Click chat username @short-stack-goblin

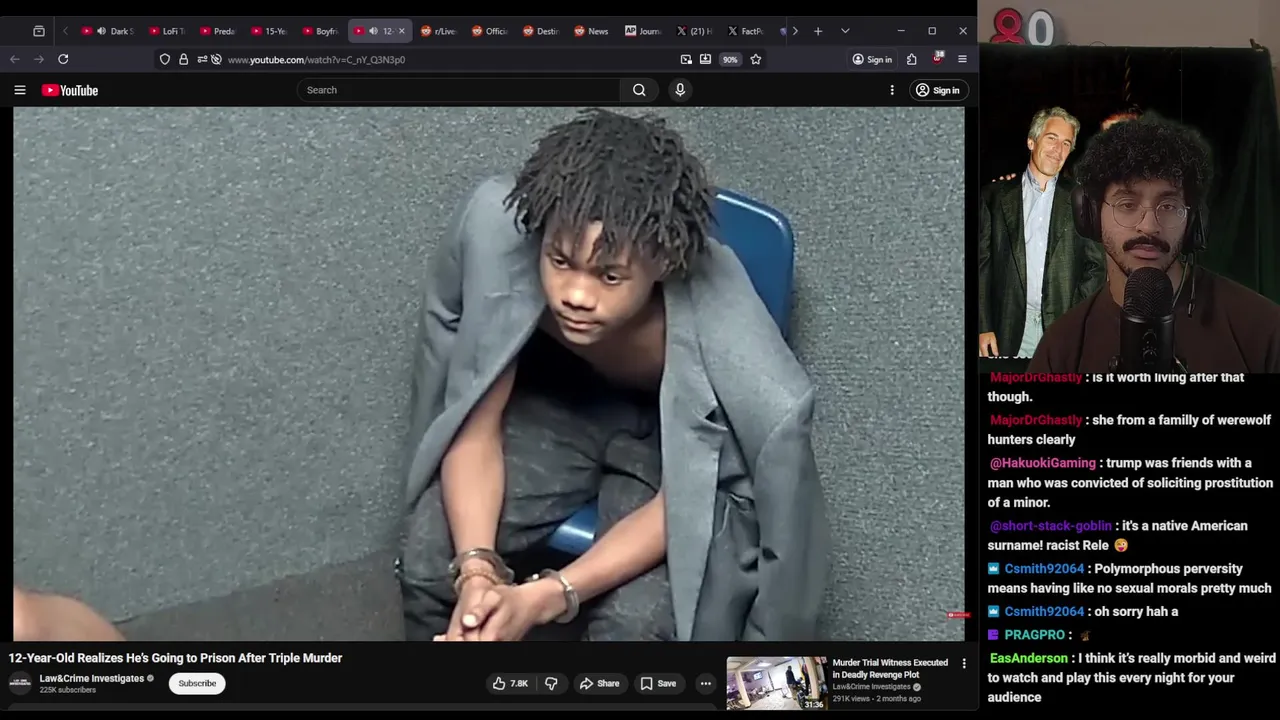coord(1050,526)
